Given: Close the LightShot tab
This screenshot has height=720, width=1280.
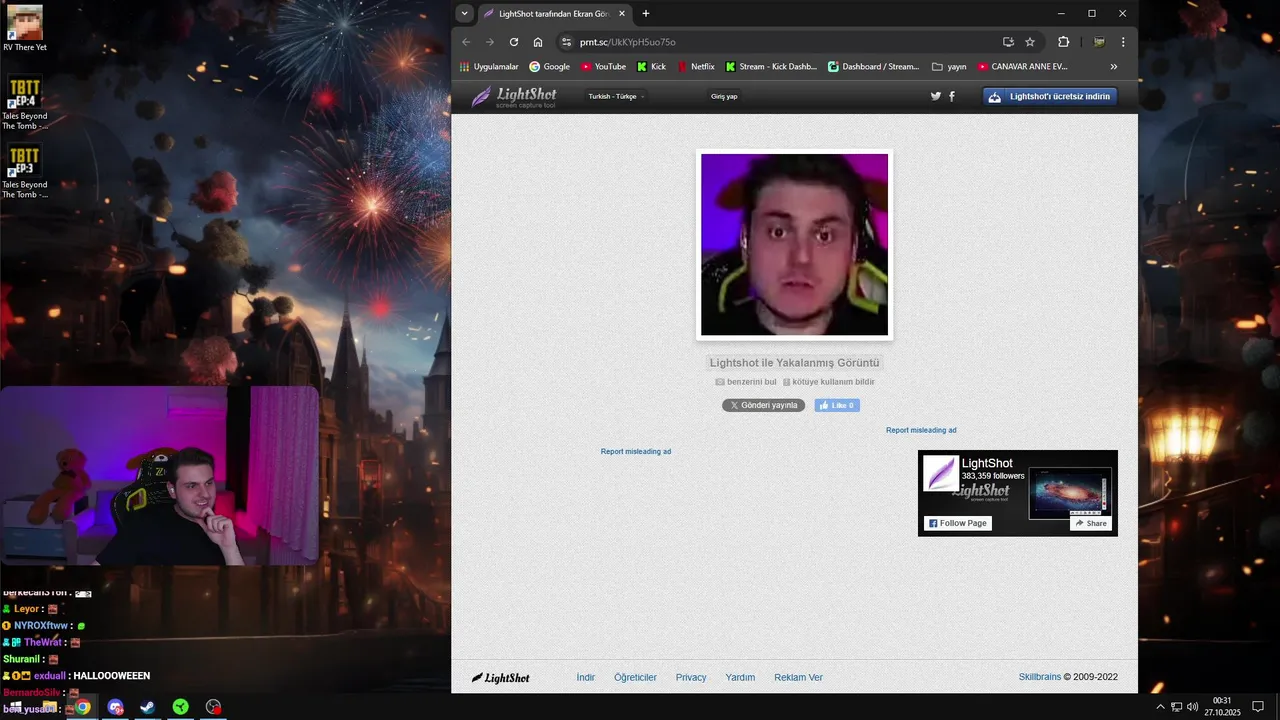Looking at the screenshot, I should [622, 13].
